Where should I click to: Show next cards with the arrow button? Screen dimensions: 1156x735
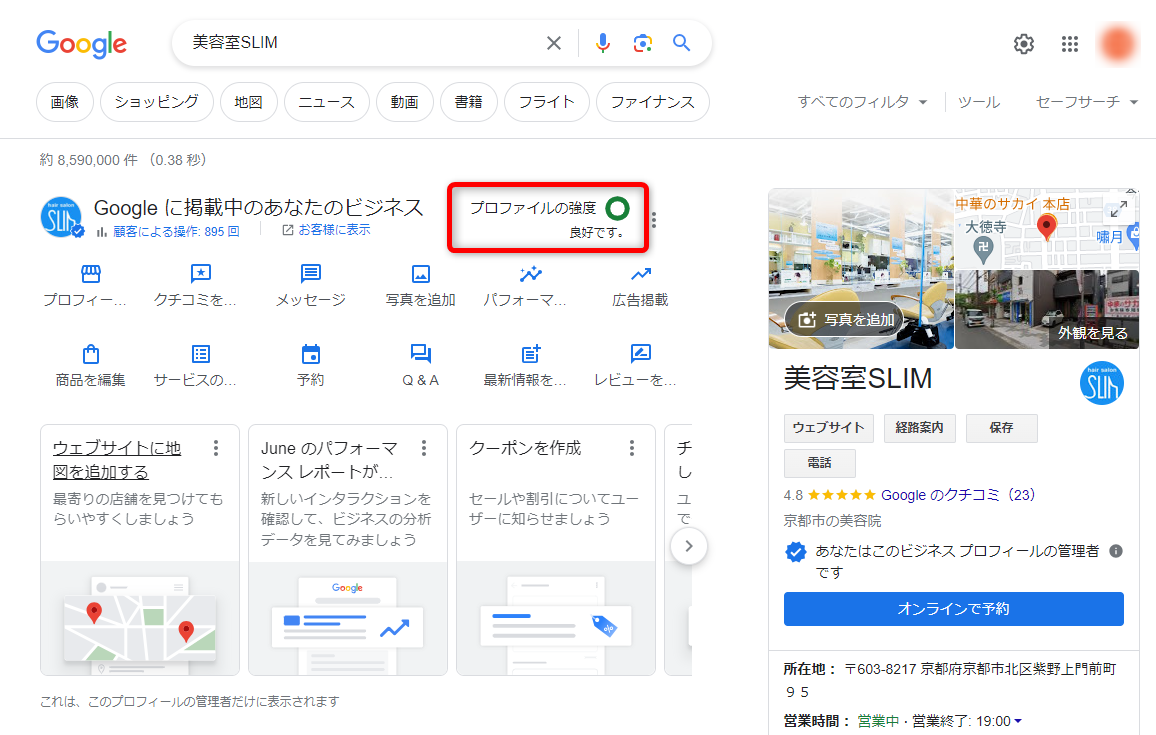coord(689,546)
